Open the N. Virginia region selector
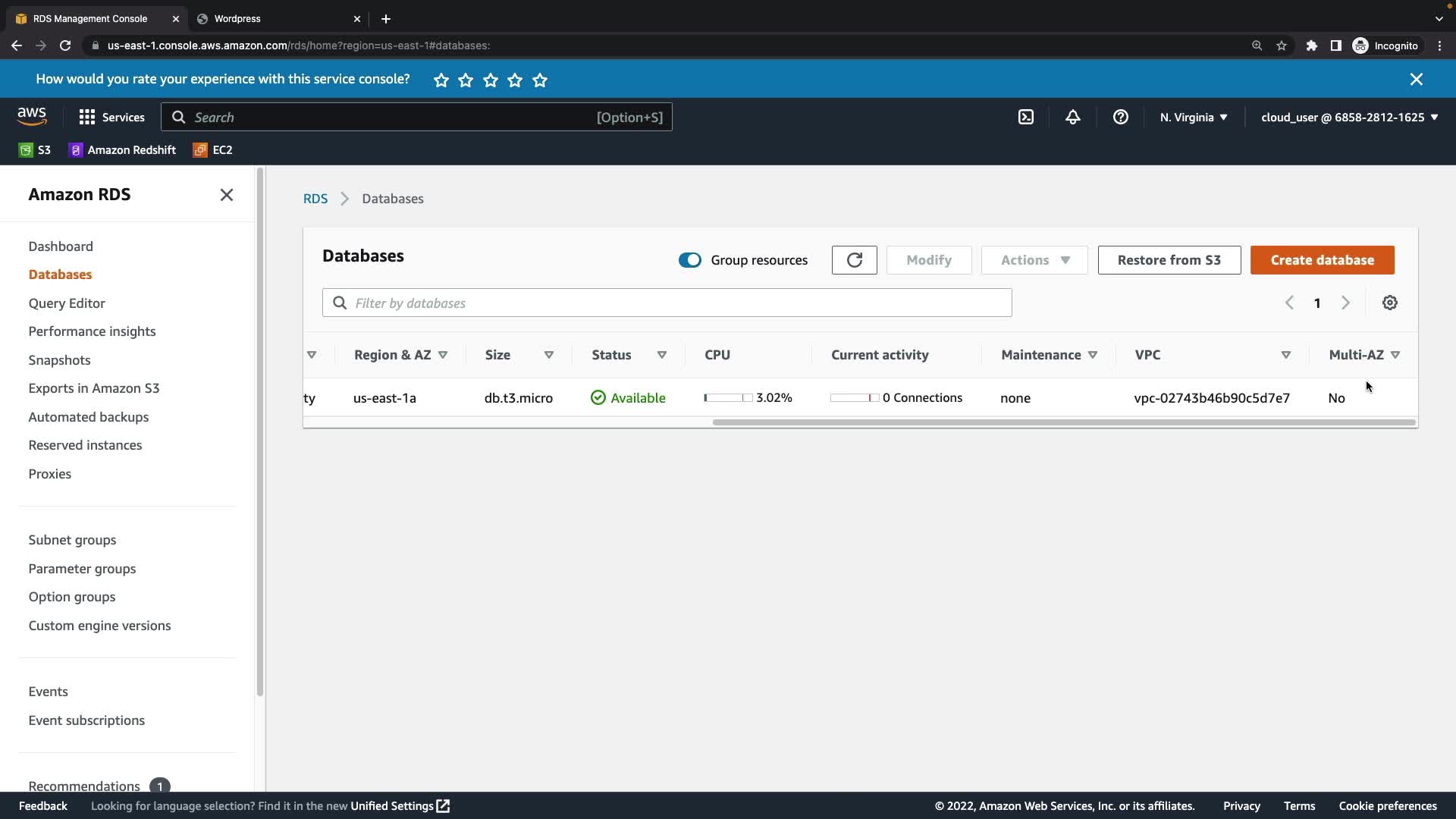The height and width of the screenshot is (819, 1456). point(1193,118)
